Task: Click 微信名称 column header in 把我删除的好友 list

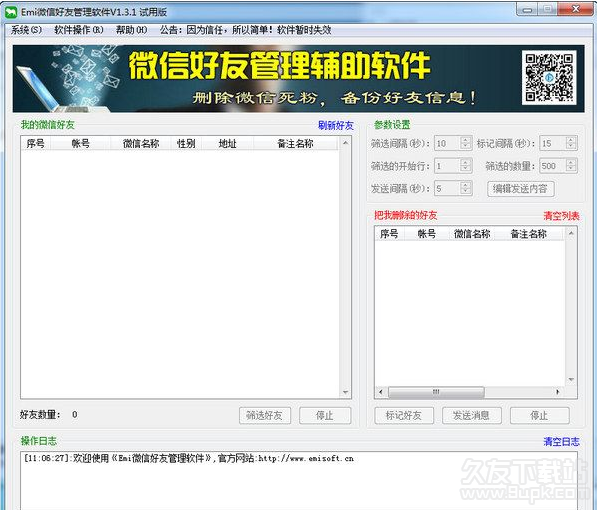Action: tap(472, 234)
